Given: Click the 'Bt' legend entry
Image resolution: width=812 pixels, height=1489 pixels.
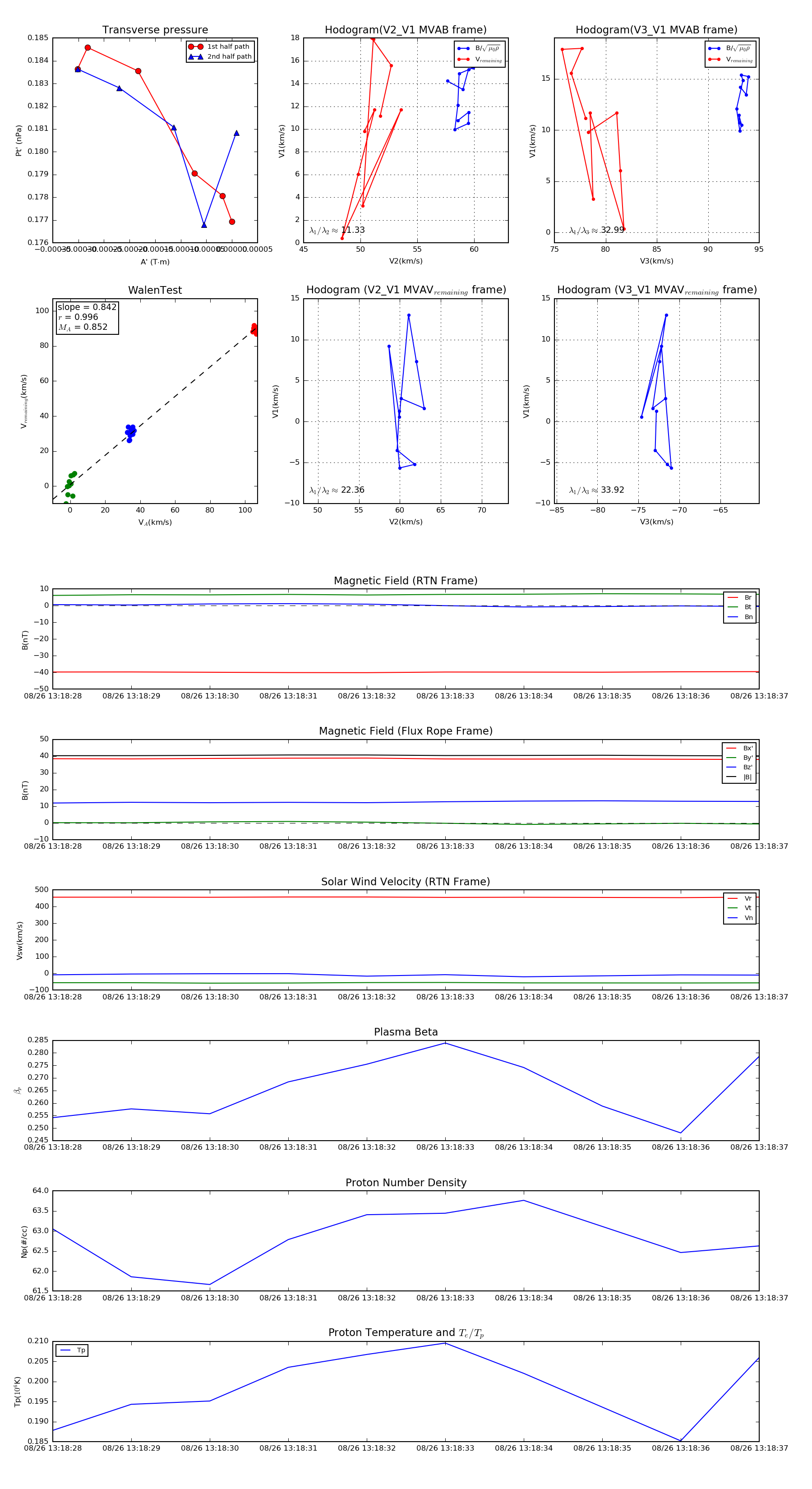Looking at the screenshot, I should point(740,607).
